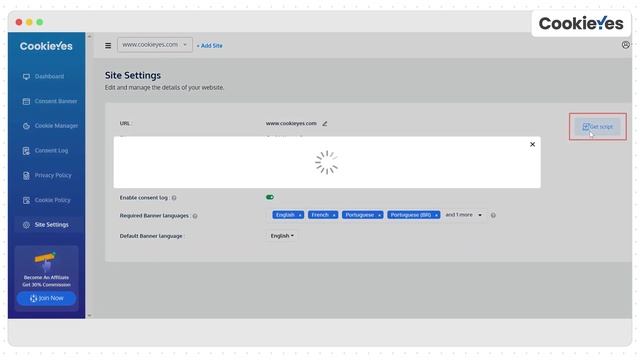Remove the French language tag

pos(334,215)
